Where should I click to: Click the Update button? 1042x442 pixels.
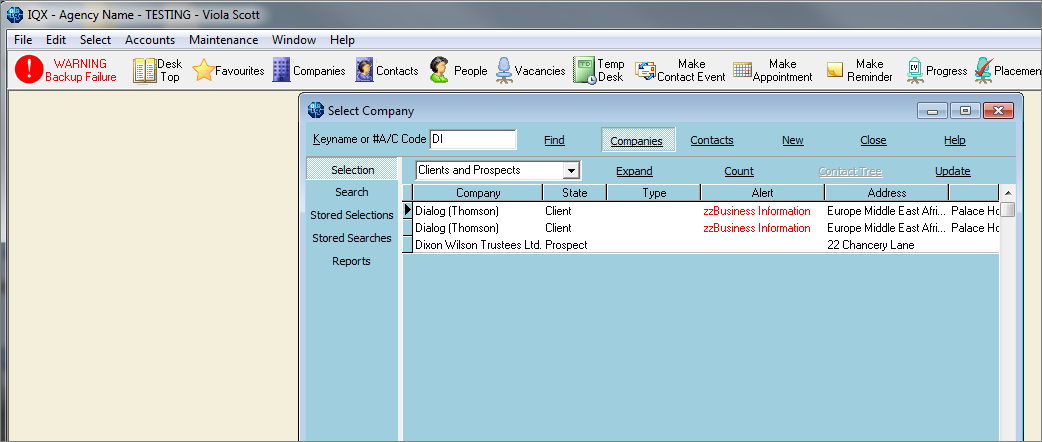953,171
